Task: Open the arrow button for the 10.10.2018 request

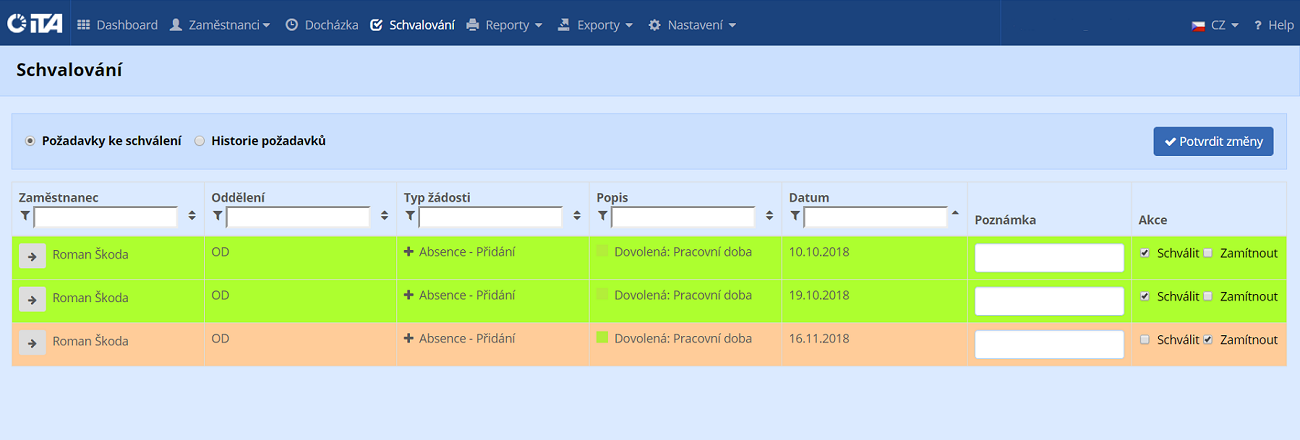Action: [32, 256]
